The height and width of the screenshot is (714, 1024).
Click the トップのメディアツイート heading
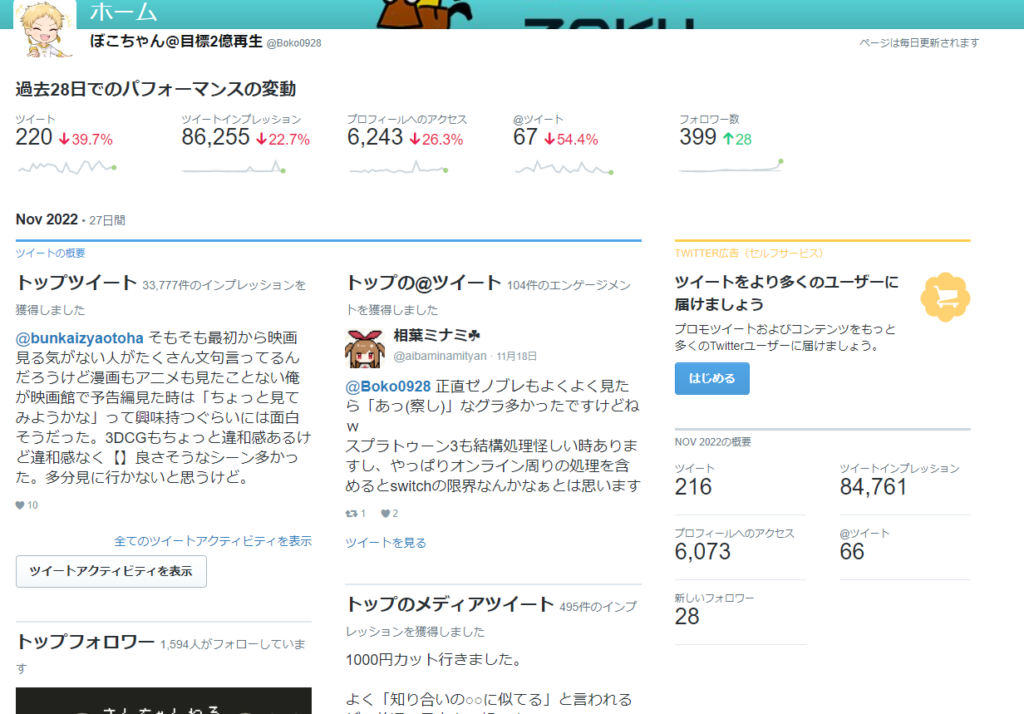(x=450, y=604)
